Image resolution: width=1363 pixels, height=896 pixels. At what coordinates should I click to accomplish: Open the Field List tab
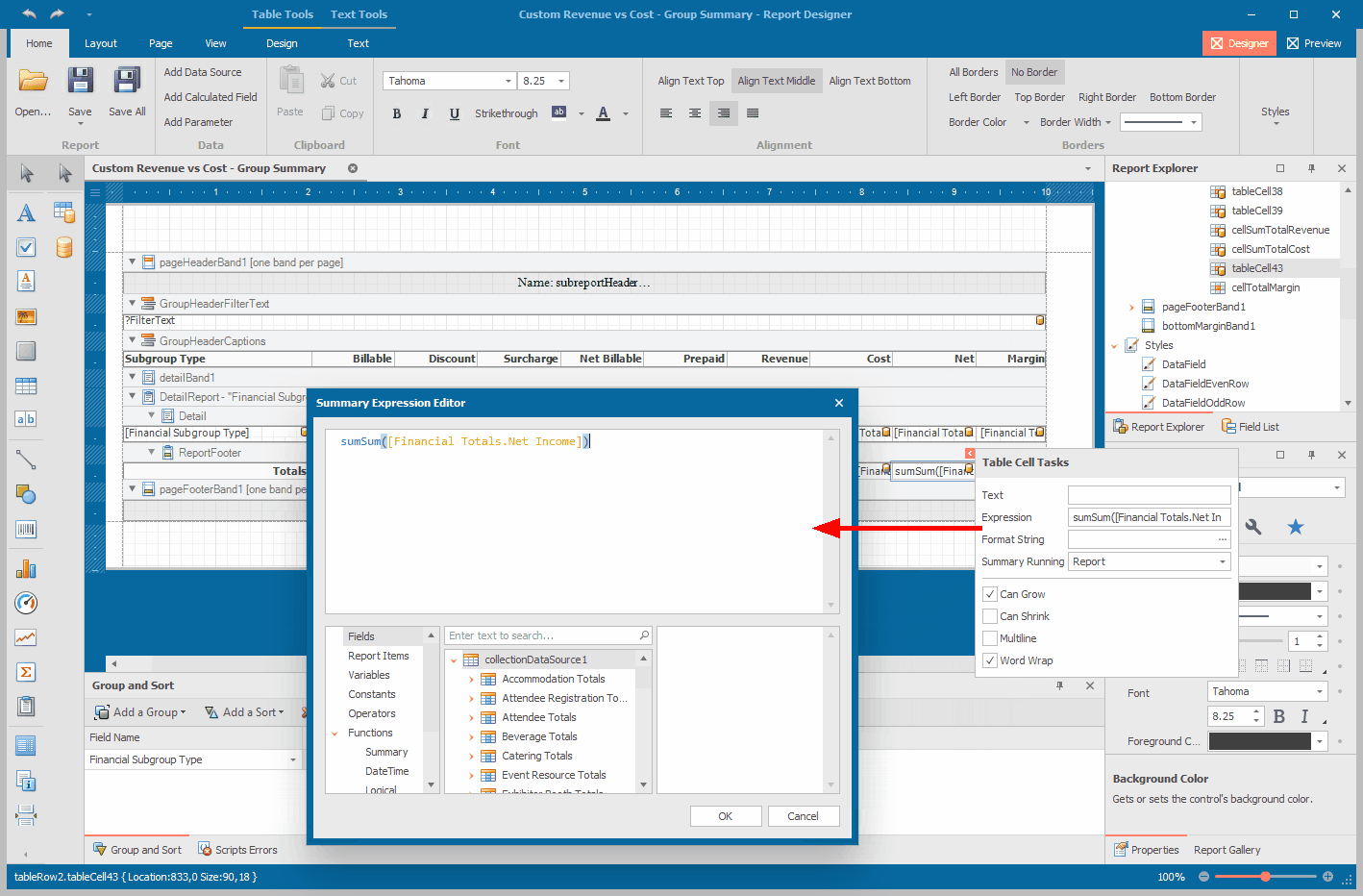(x=1251, y=427)
